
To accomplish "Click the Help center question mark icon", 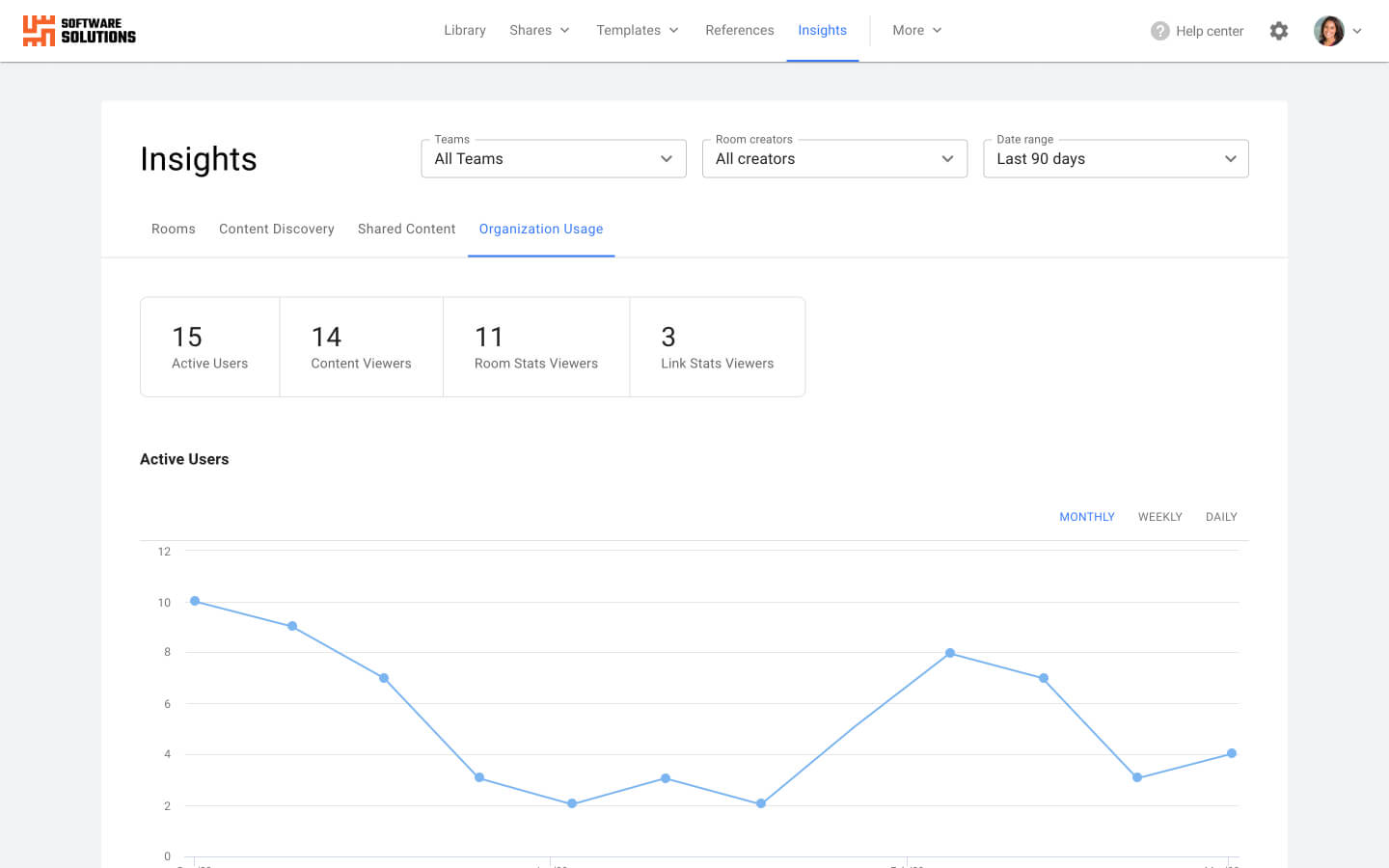I will 1158,30.
